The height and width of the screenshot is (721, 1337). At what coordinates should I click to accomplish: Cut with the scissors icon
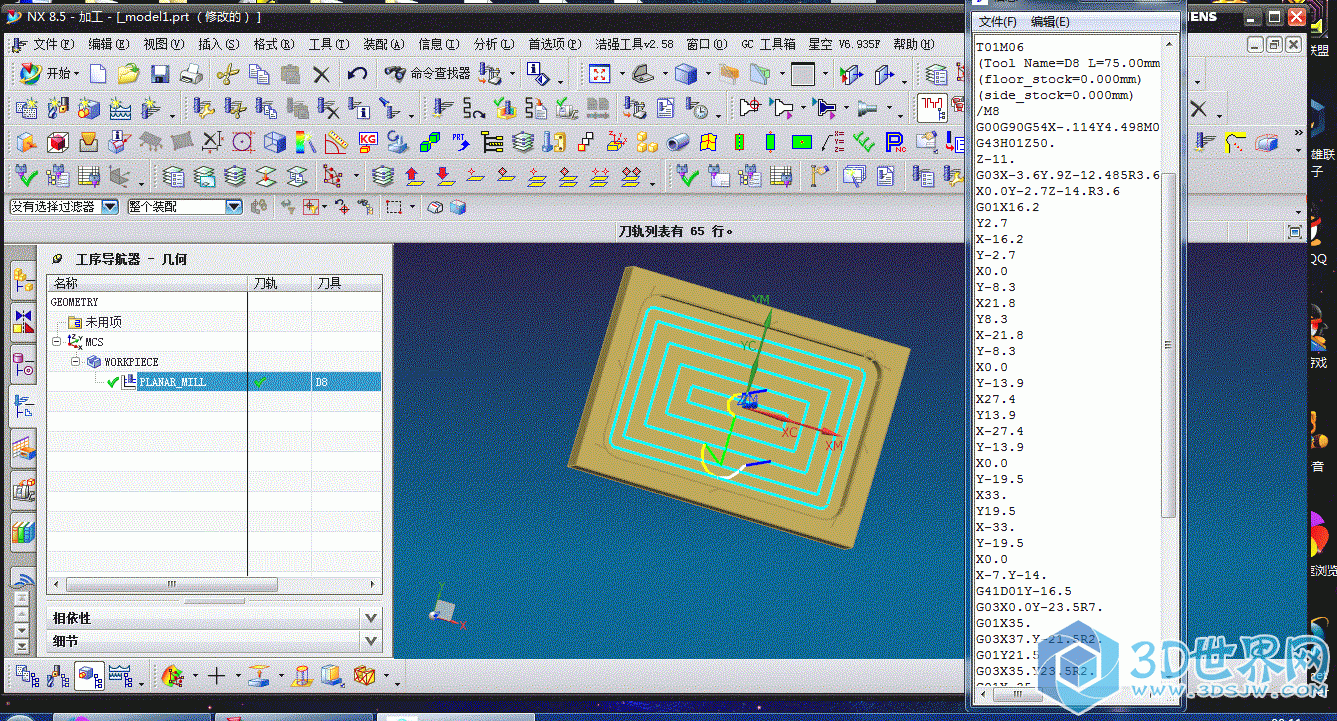[x=228, y=74]
